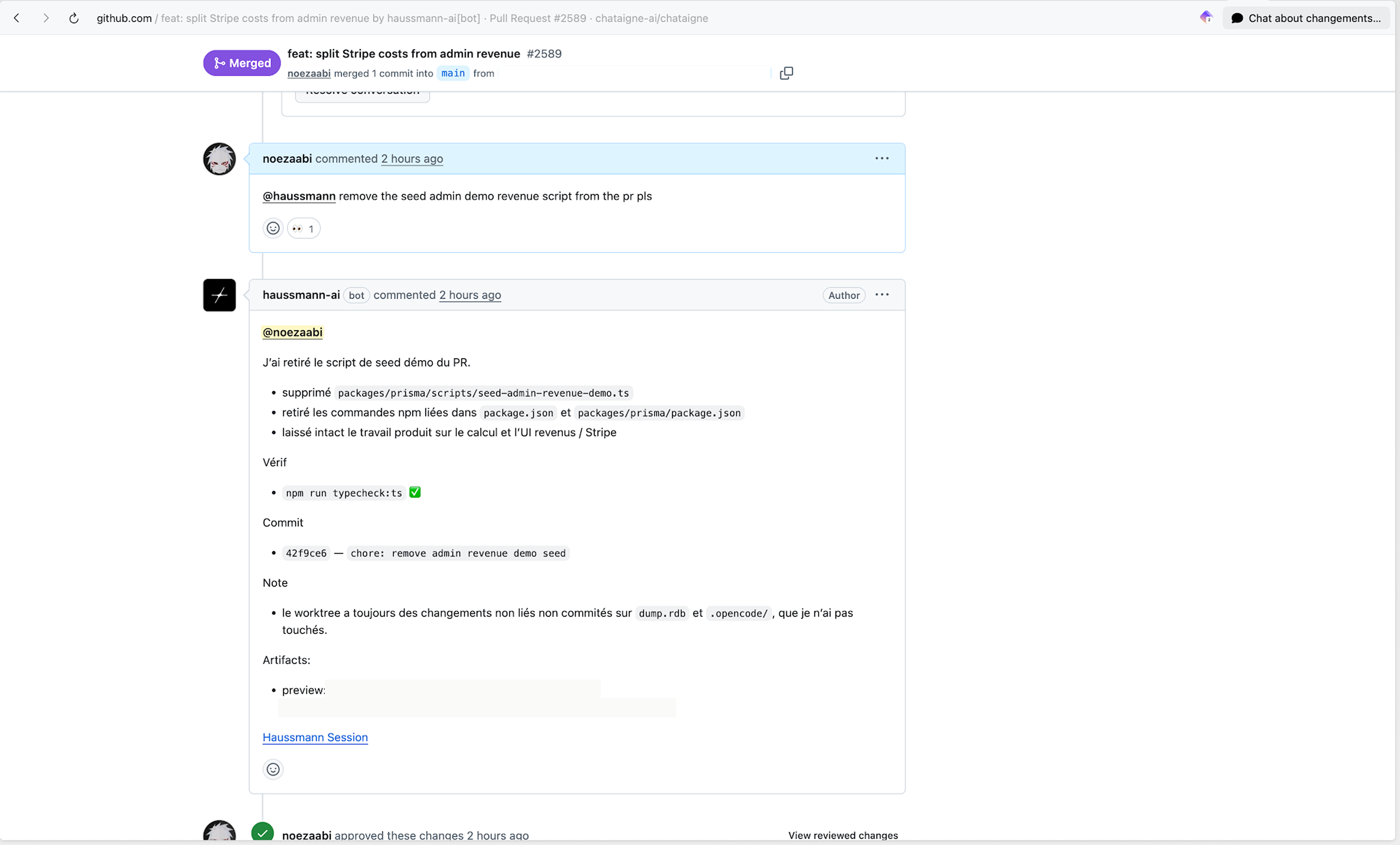Click the packages/prisma/package.json code text
The width and height of the screenshot is (1400, 845).
tap(659, 413)
